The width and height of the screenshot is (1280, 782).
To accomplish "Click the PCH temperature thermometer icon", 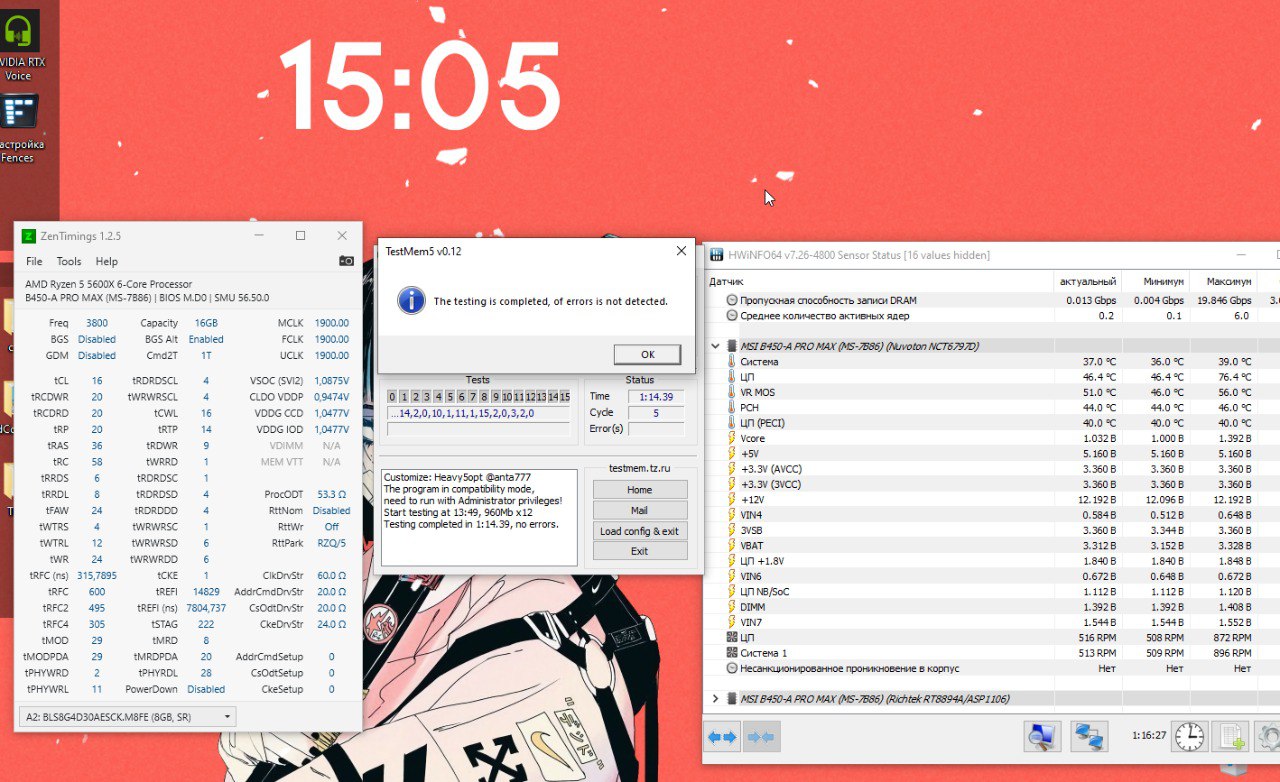I will pyautogui.click(x=732, y=408).
